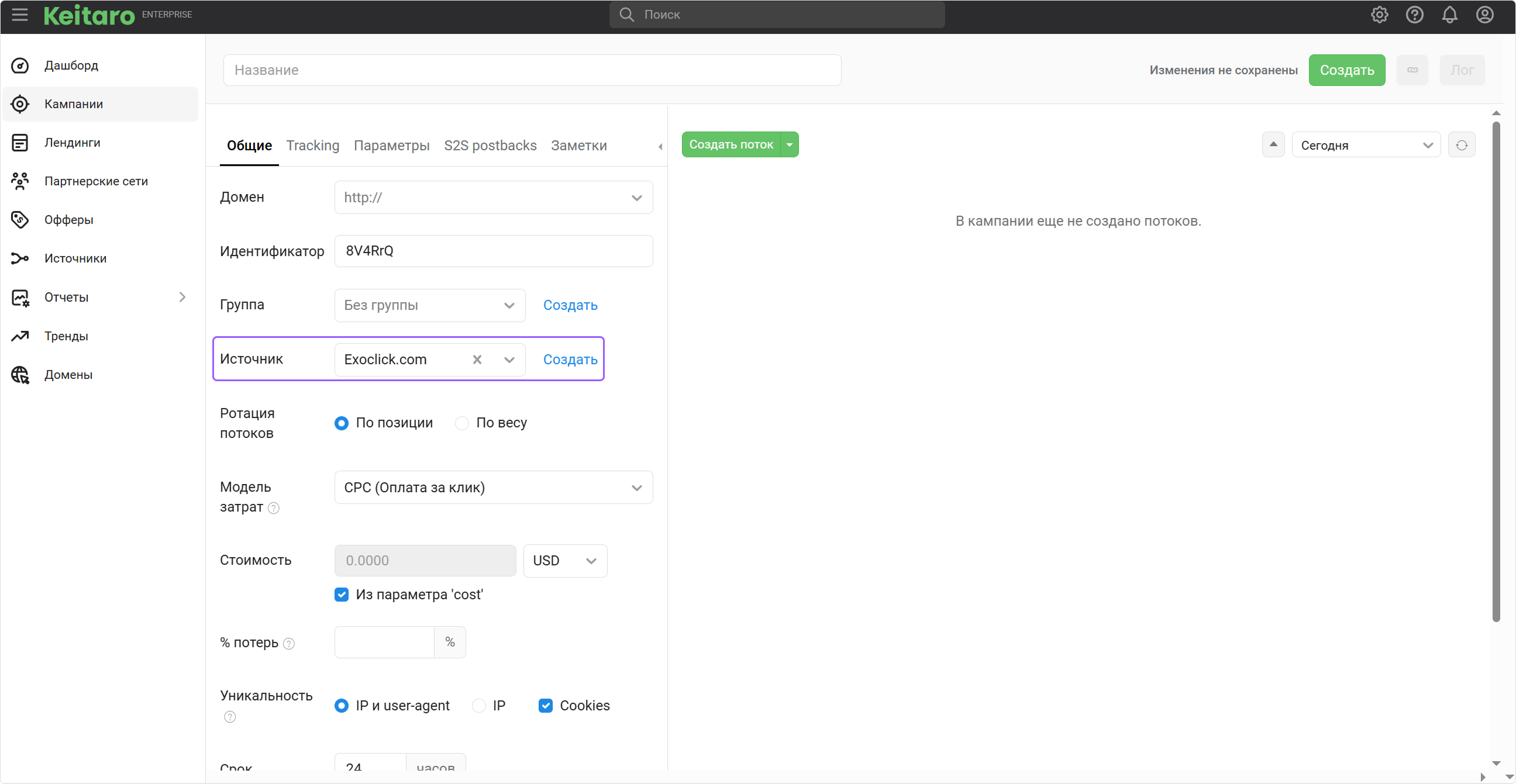Open the hamburger menu icon
The width and height of the screenshot is (1516, 784).
coord(19,14)
